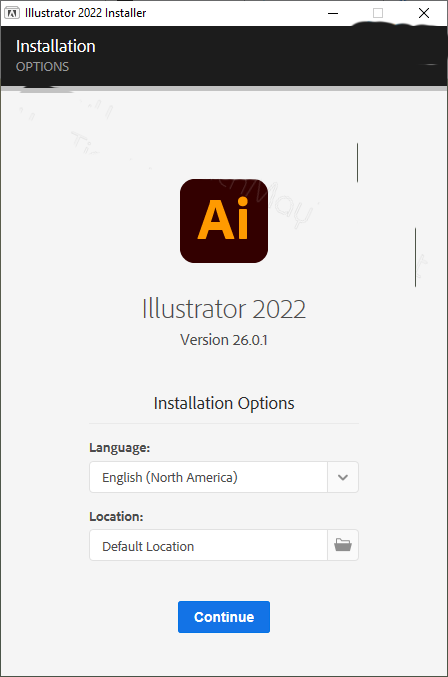
Task: Click the Installation Options heading
Action: pos(224,403)
